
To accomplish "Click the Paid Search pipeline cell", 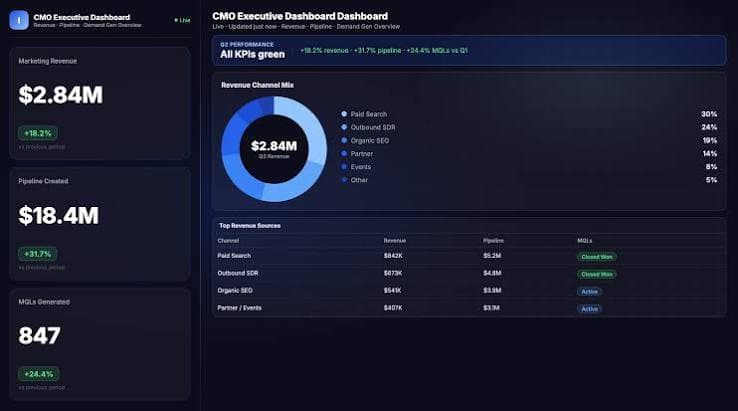I will (x=492, y=256).
